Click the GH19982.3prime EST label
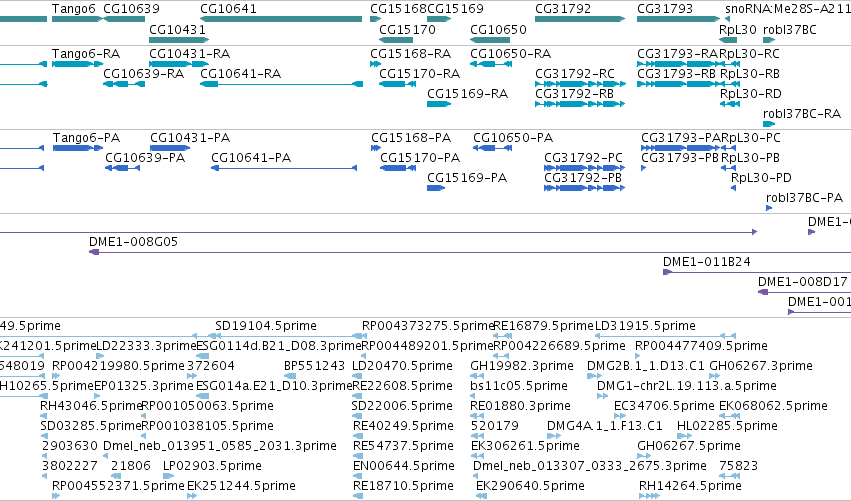The height and width of the screenshot is (501, 851). (522, 366)
